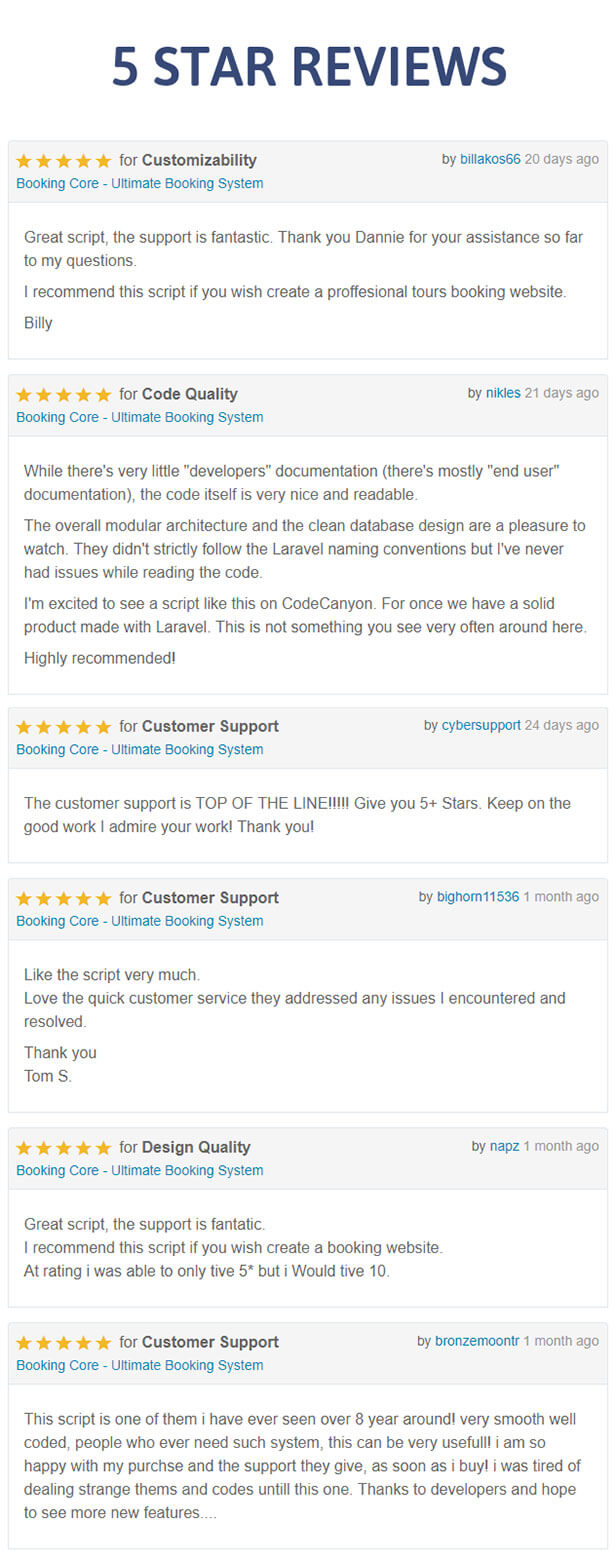Open Booking Core link in cybersupport's review

[140, 750]
